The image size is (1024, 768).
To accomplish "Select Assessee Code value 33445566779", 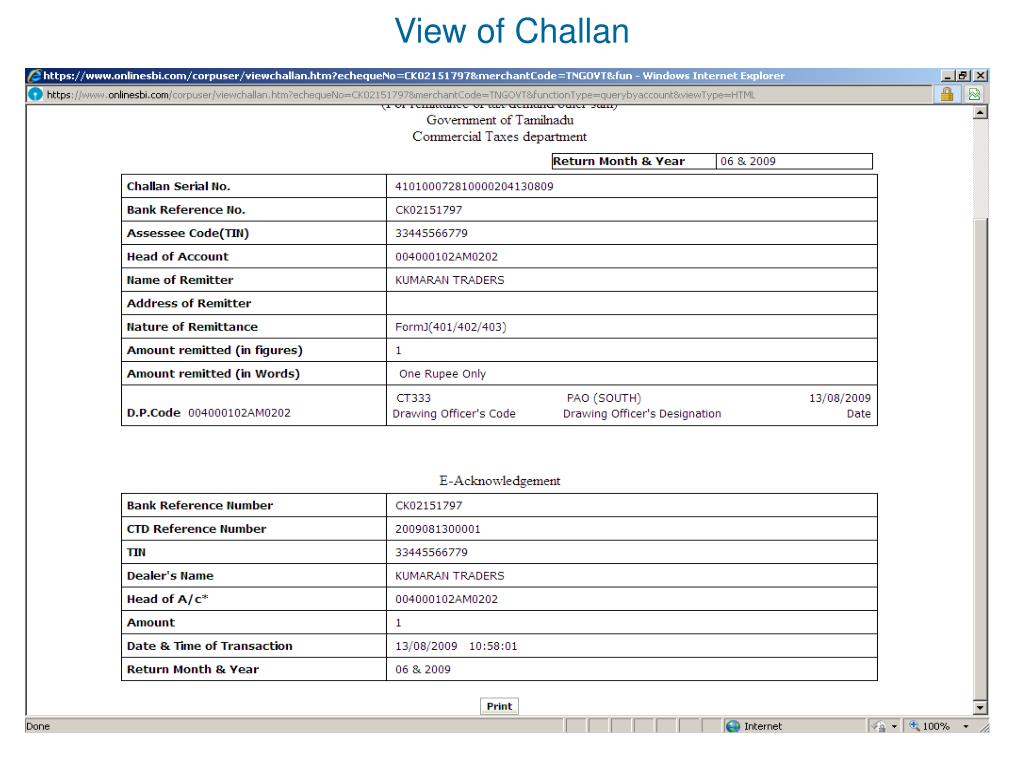I will pyautogui.click(x=431, y=233).
